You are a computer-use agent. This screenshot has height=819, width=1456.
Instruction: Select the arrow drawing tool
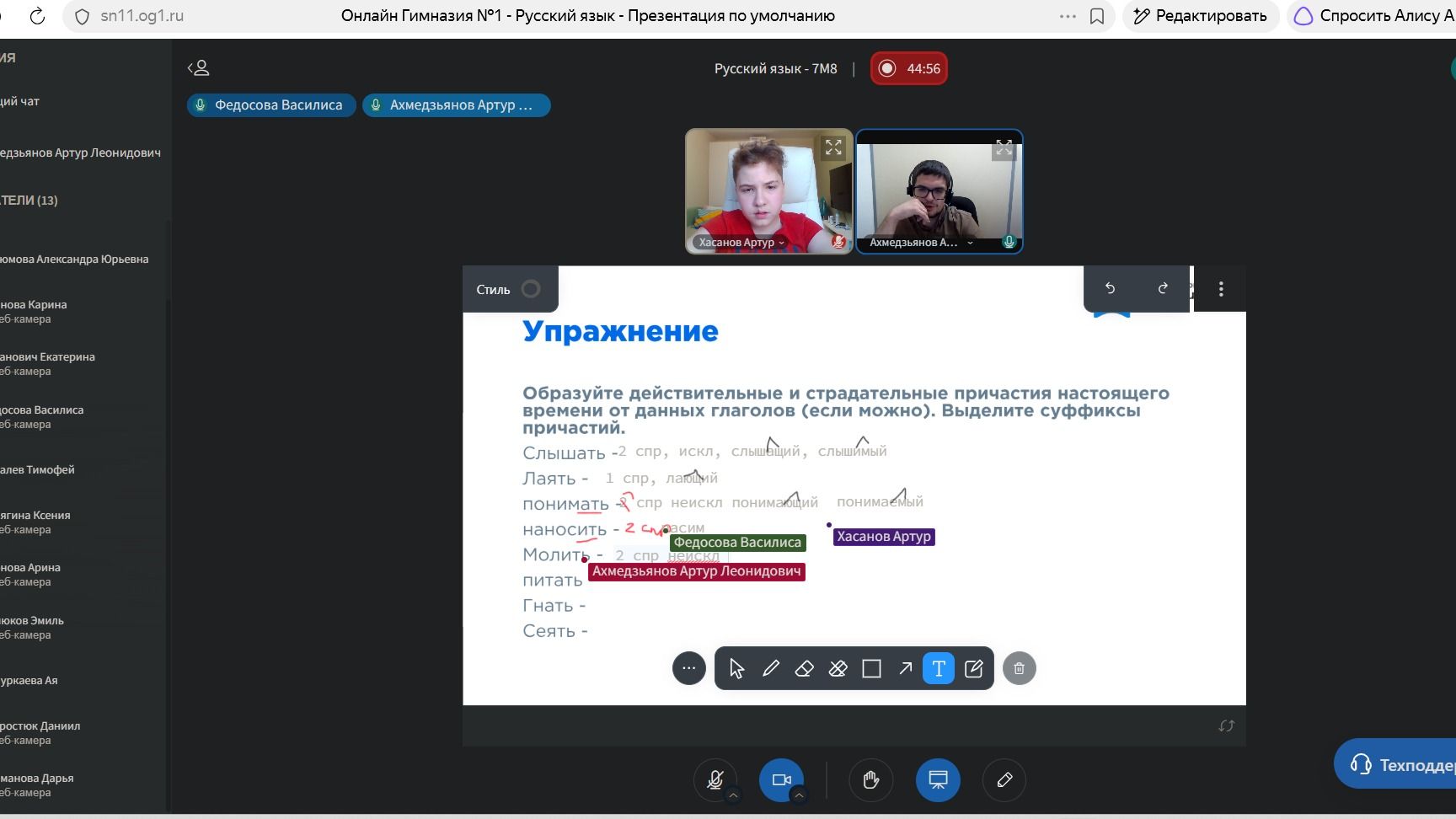click(905, 669)
